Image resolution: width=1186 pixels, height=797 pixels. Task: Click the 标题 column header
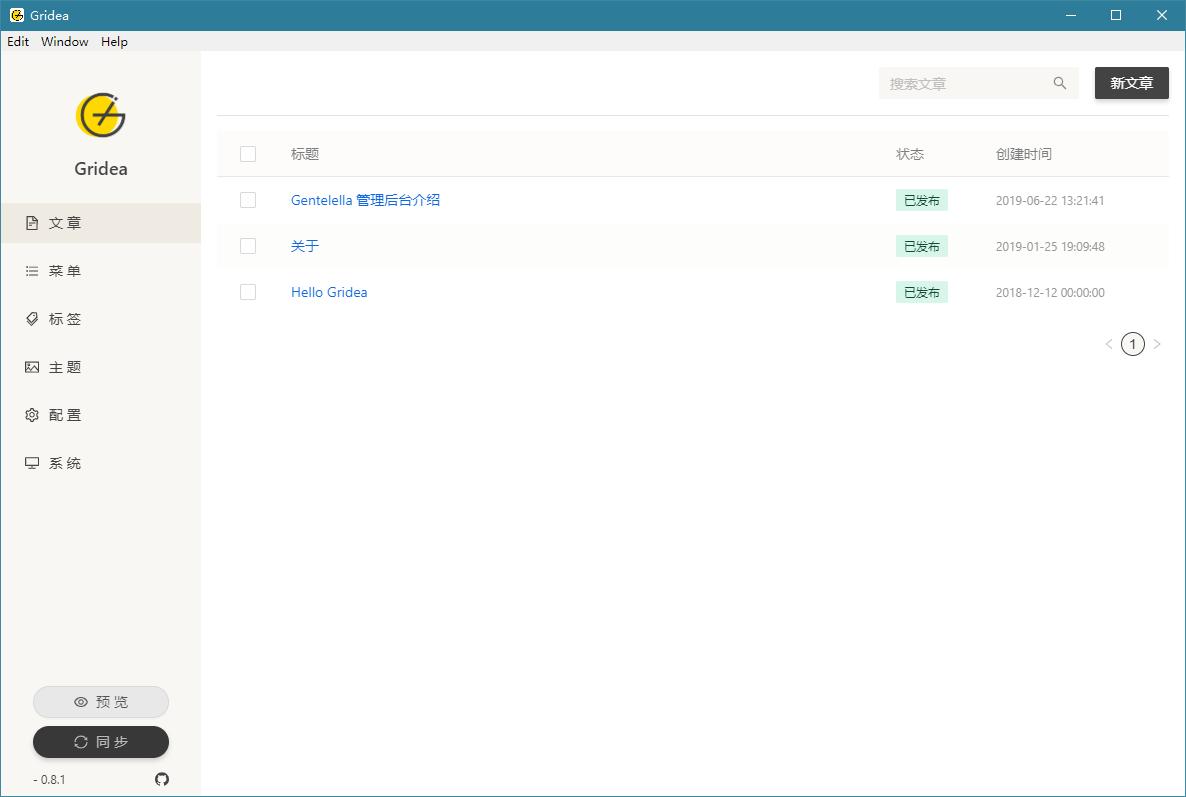305,154
